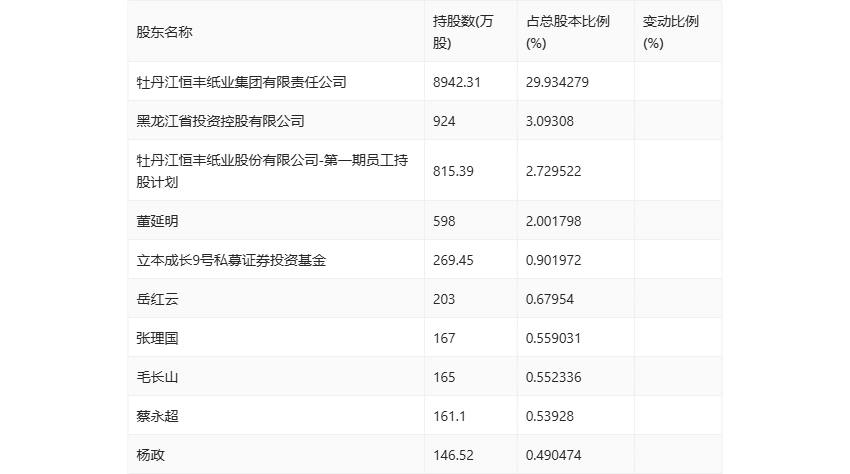
Task: Select shareholder 岳红云
Action: [157, 299]
